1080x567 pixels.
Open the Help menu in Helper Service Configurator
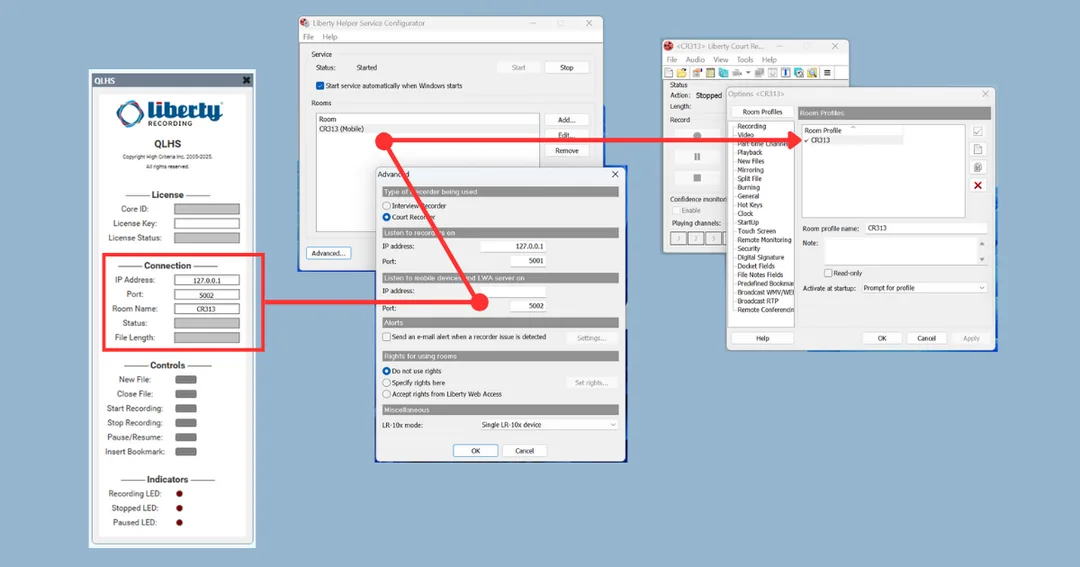pos(330,37)
